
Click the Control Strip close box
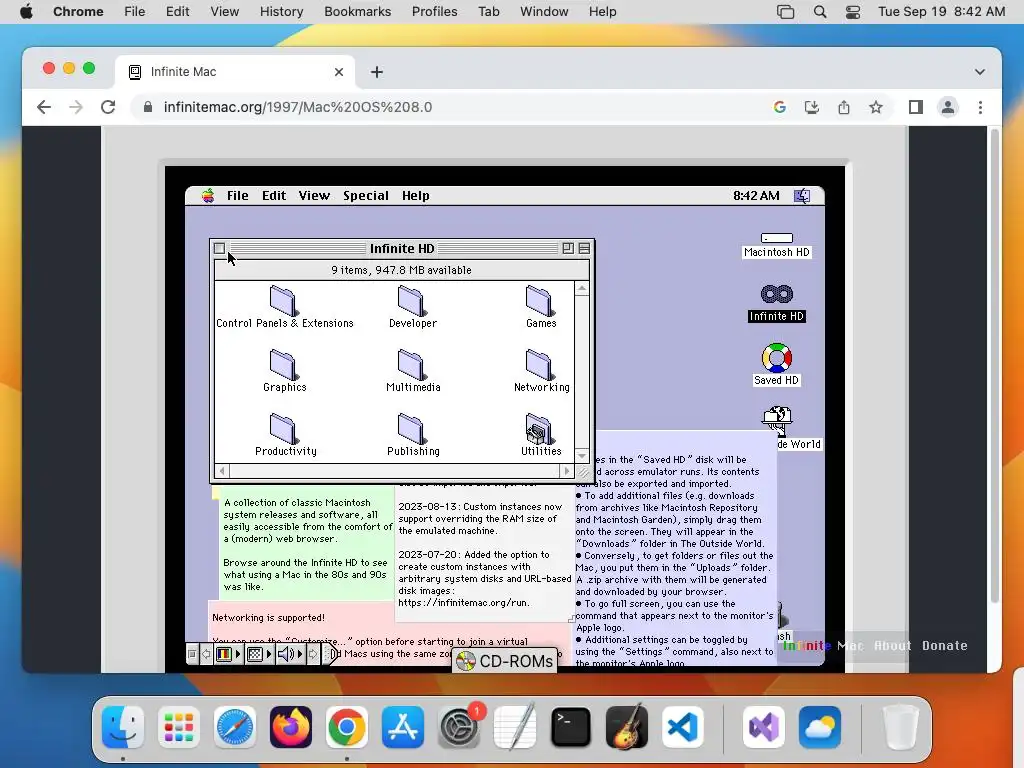192,654
